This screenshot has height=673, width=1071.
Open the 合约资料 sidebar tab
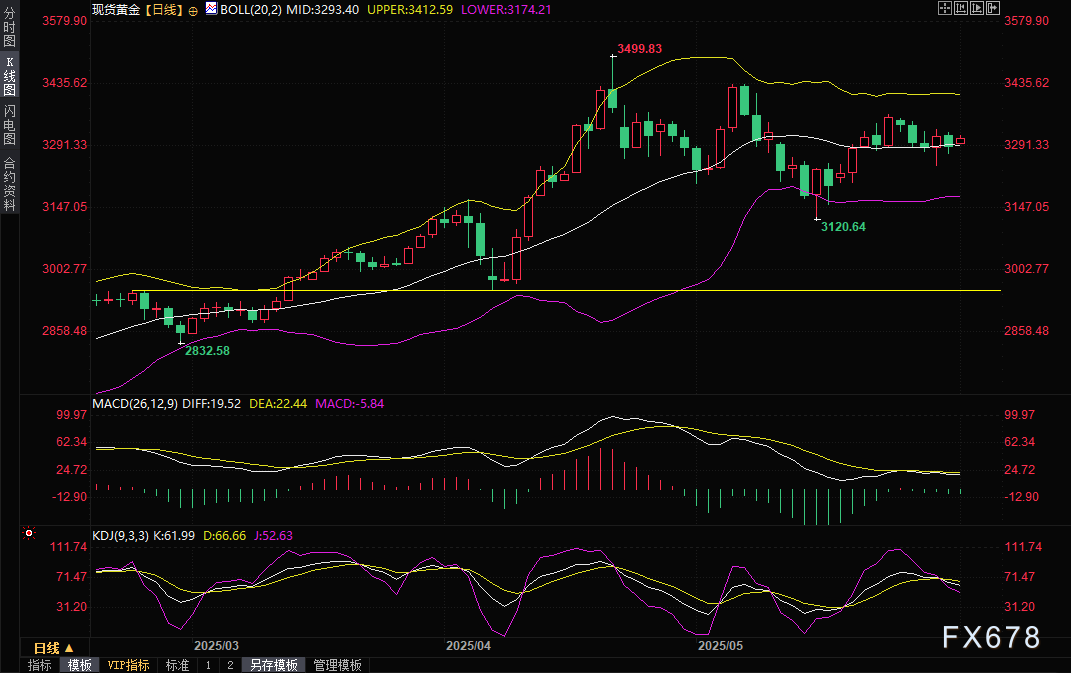[9, 183]
